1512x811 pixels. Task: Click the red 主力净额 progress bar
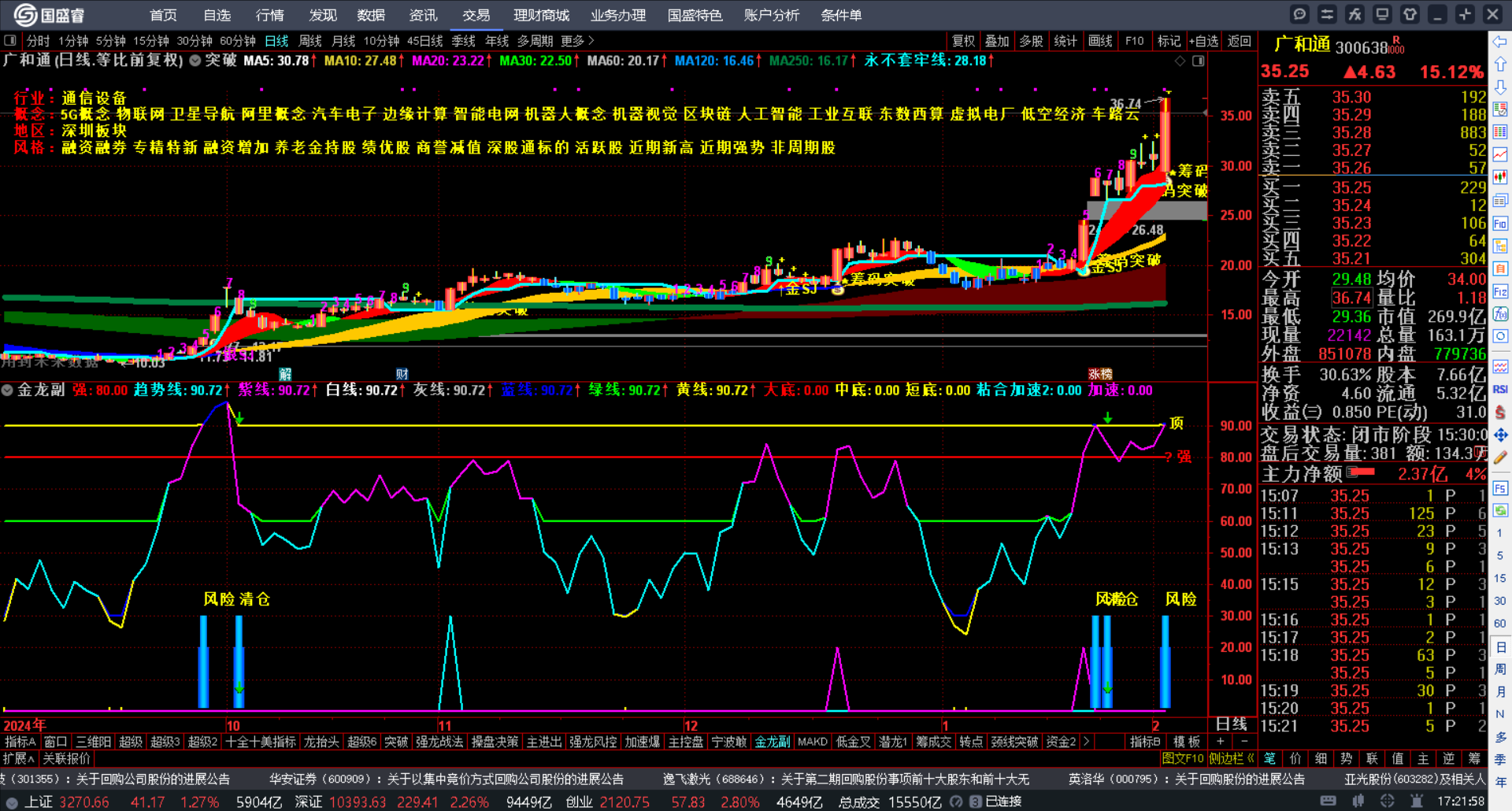tap(1362, 472)
